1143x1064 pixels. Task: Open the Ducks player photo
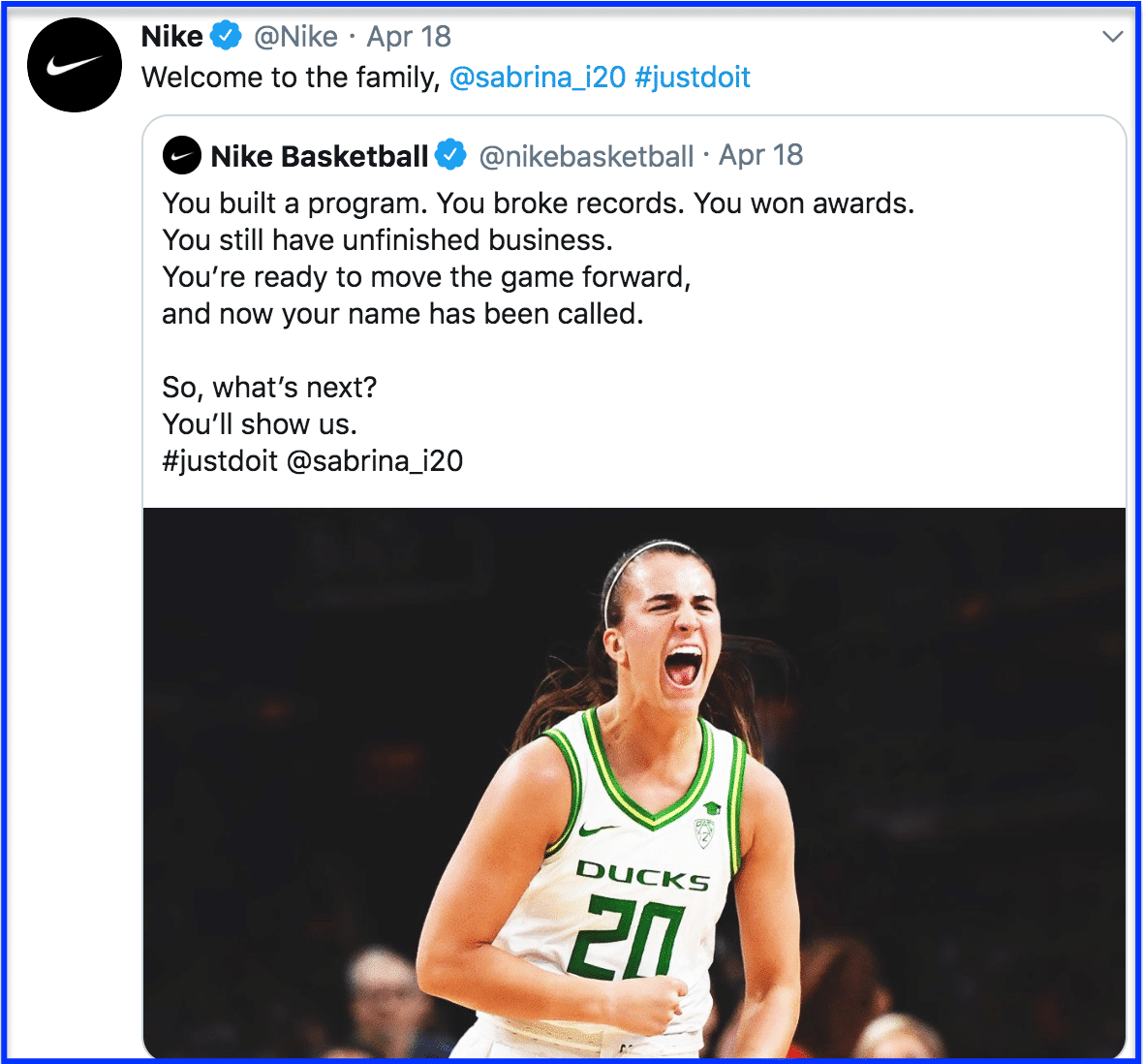(634, 783)
